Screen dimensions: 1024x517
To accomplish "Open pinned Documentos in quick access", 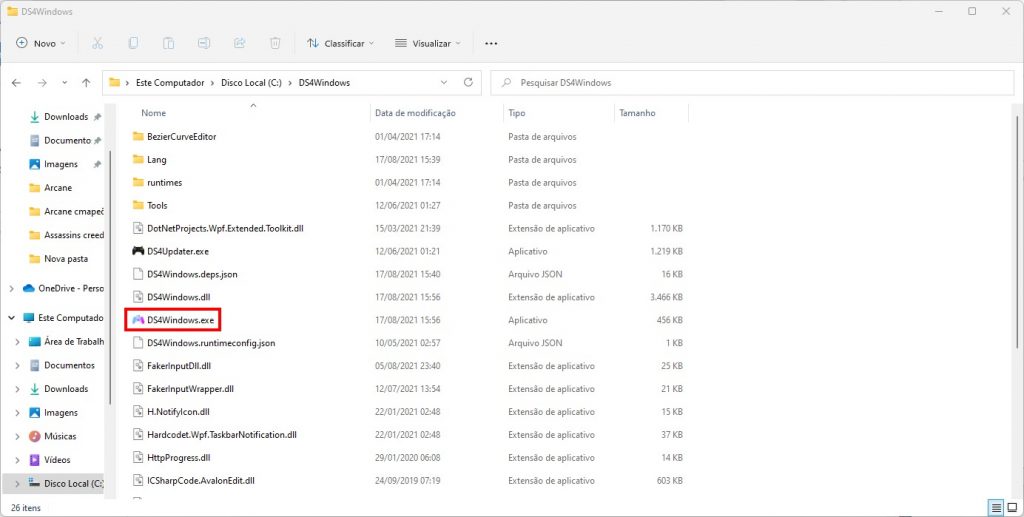I will click(x=65, y=140).
